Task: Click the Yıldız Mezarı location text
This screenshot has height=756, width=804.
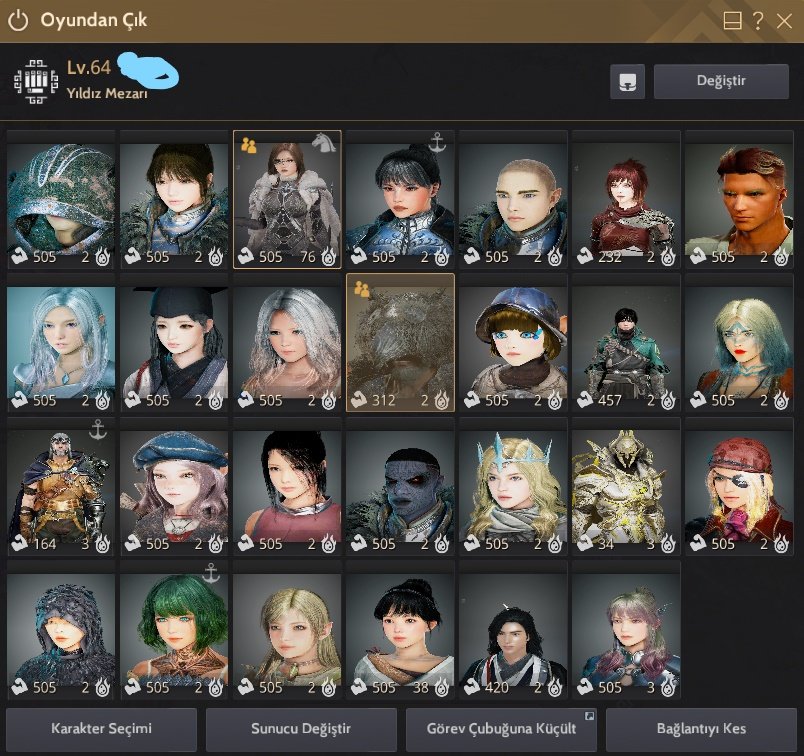Action: click(x=107, y=93)
